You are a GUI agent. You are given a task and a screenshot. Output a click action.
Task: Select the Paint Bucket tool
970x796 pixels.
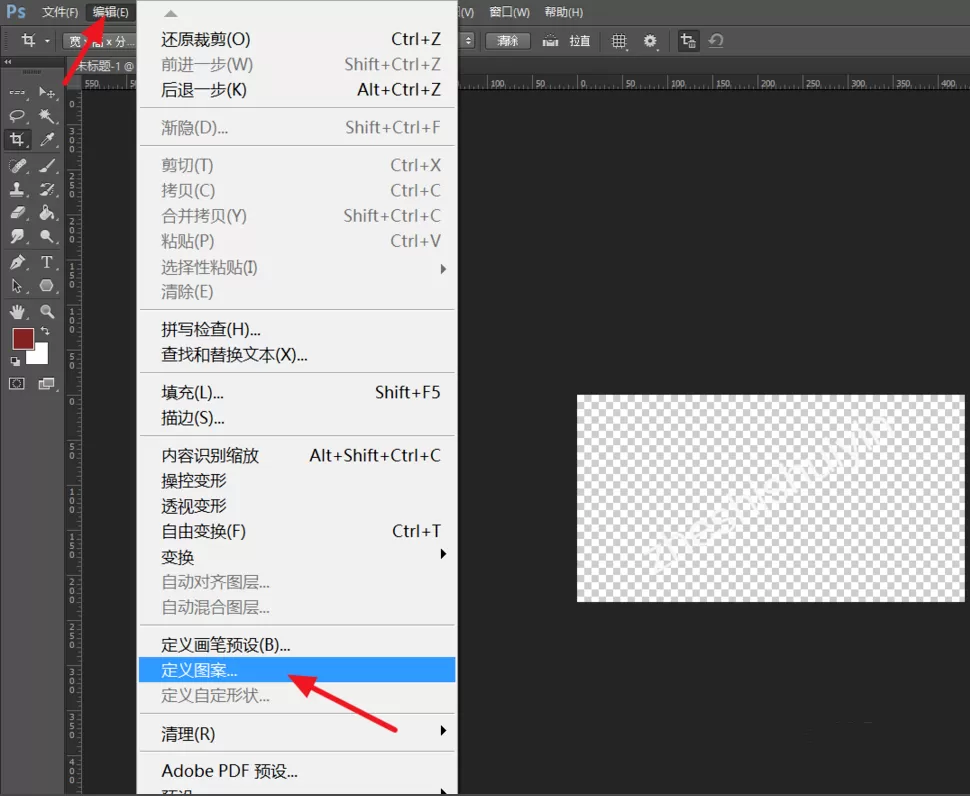click(x=46, y=213)
